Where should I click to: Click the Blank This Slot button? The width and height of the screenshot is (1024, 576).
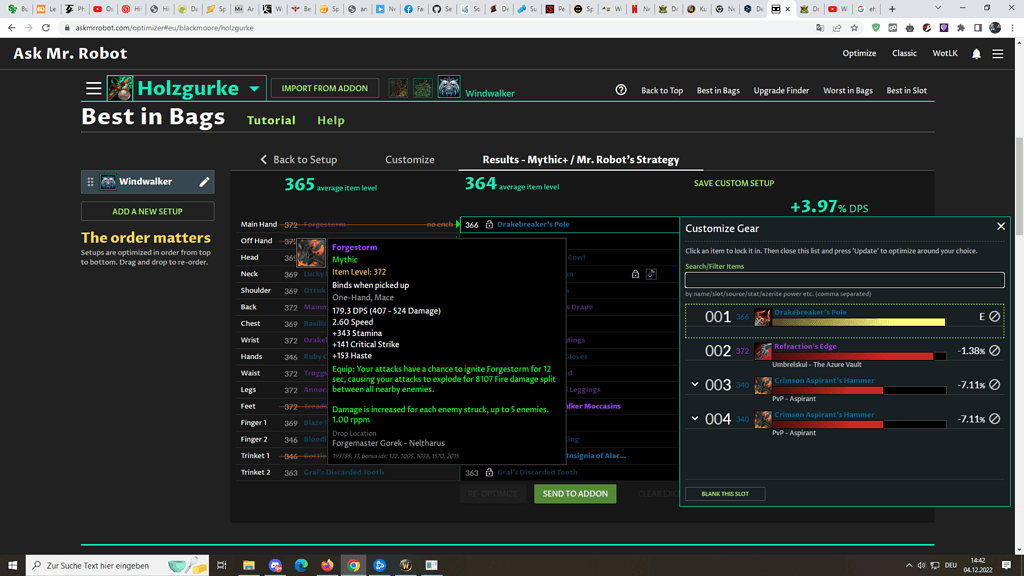(x=725, y=494)
